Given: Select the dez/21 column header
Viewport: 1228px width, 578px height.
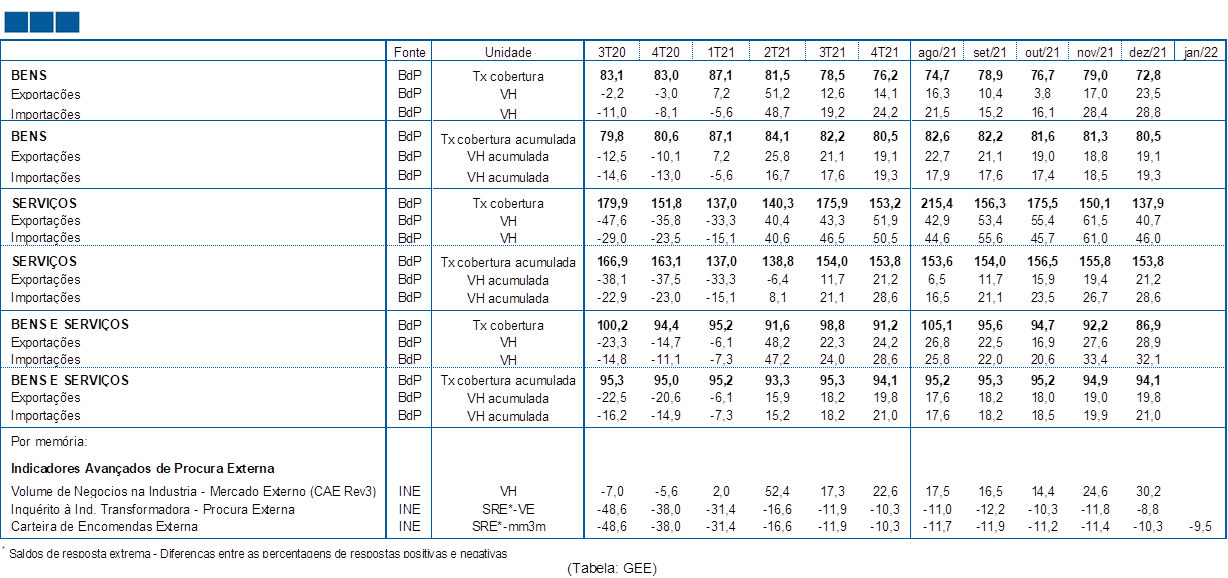Looking at the screenshot, I should (x=1149, y=52).
